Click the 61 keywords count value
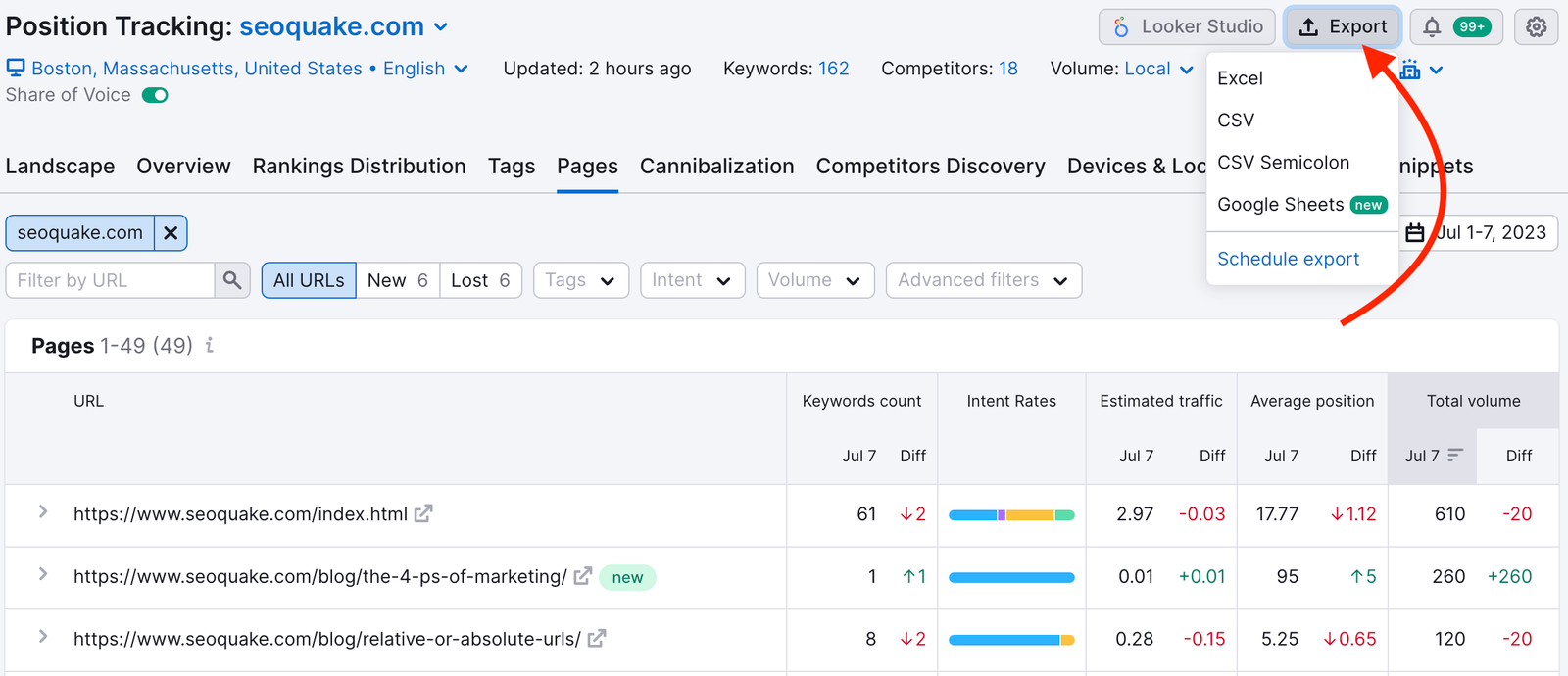 [866, 514]
